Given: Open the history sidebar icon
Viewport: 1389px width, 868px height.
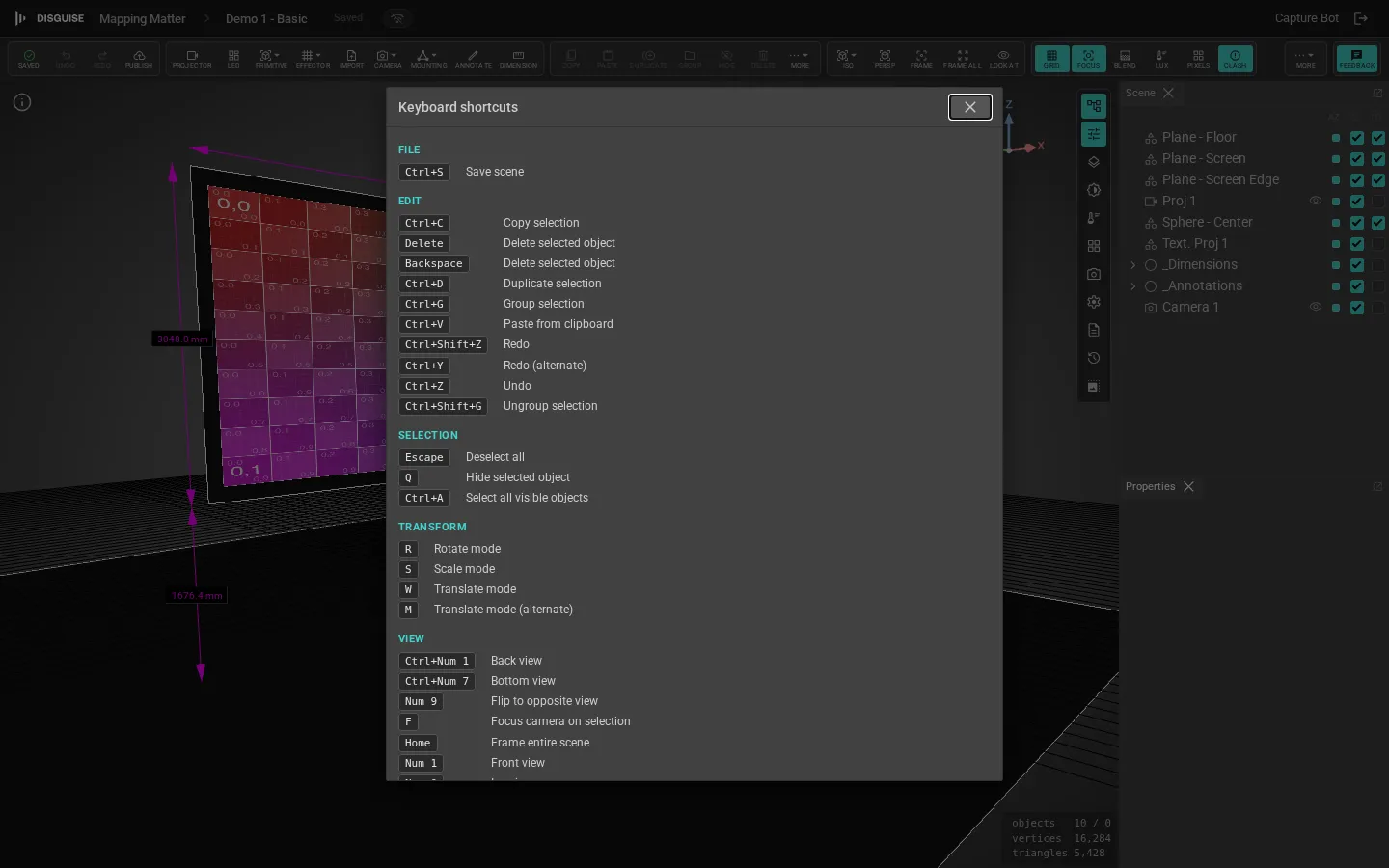Looking at the screenshot, I should click(1094, 358).
